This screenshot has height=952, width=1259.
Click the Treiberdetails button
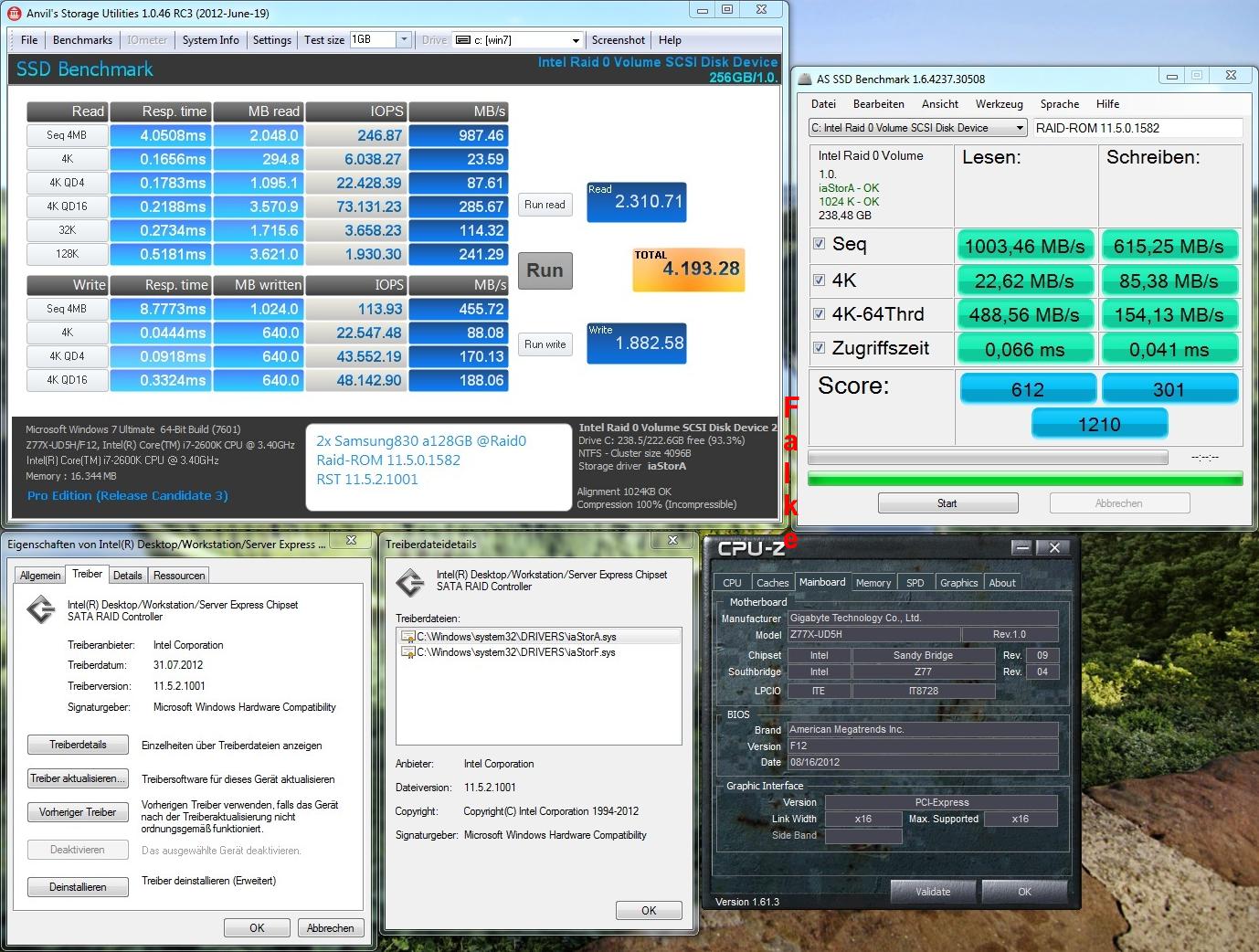tap(78, 745)
